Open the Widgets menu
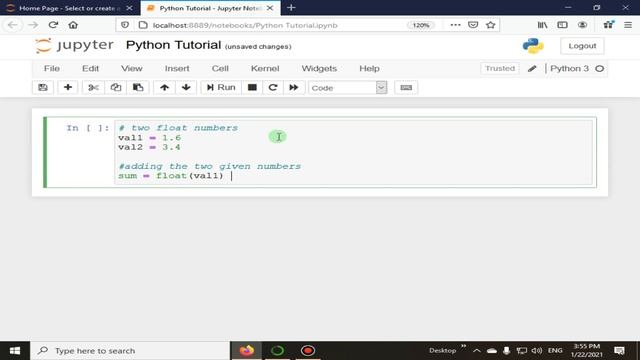The image size is (640, 360). [319, 69]
